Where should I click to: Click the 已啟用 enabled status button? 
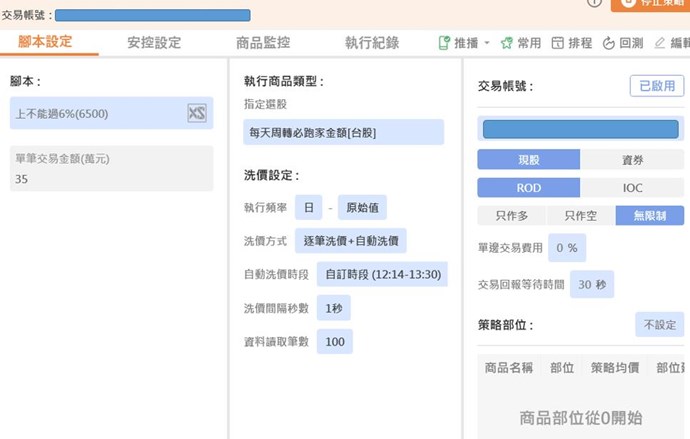656,86
